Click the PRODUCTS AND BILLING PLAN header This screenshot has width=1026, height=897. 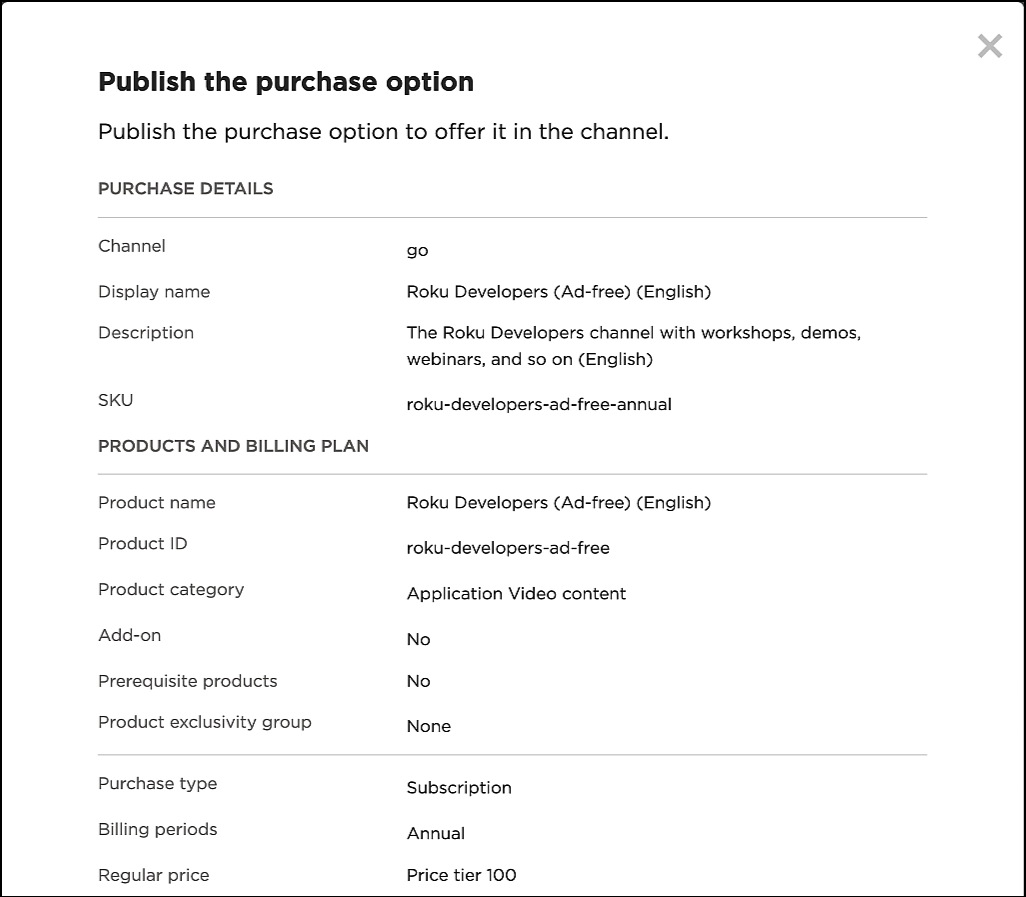[x=233, y=447]
